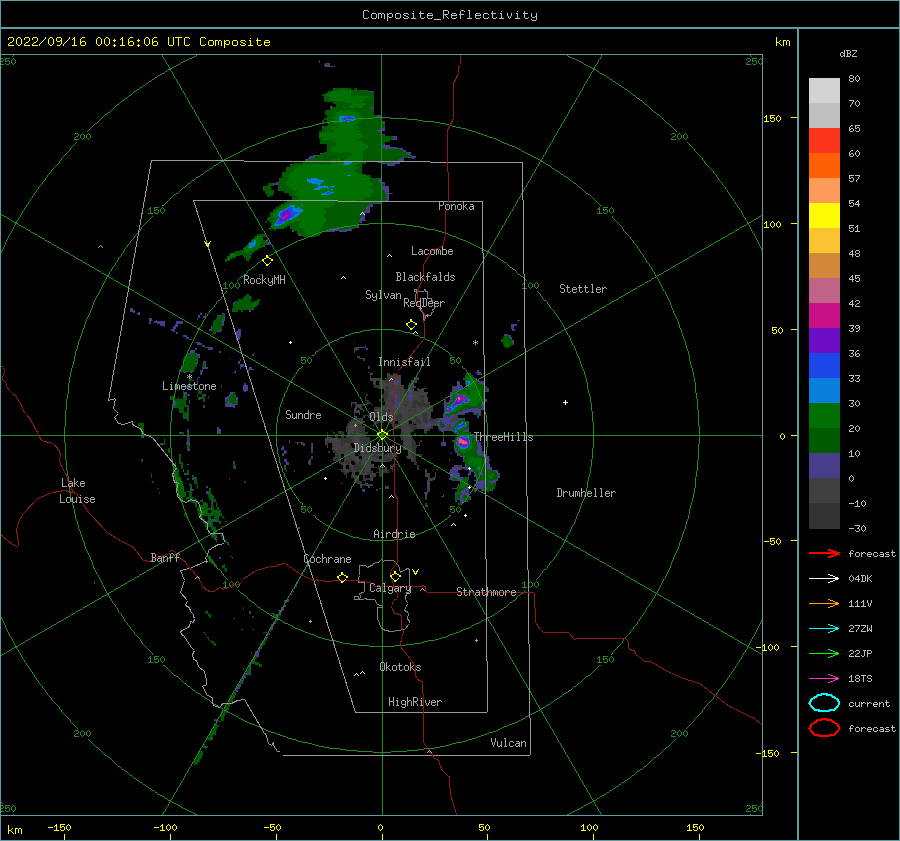Click the radar center diamond at Didsbury
900x841 pixels.
(382, 435)
